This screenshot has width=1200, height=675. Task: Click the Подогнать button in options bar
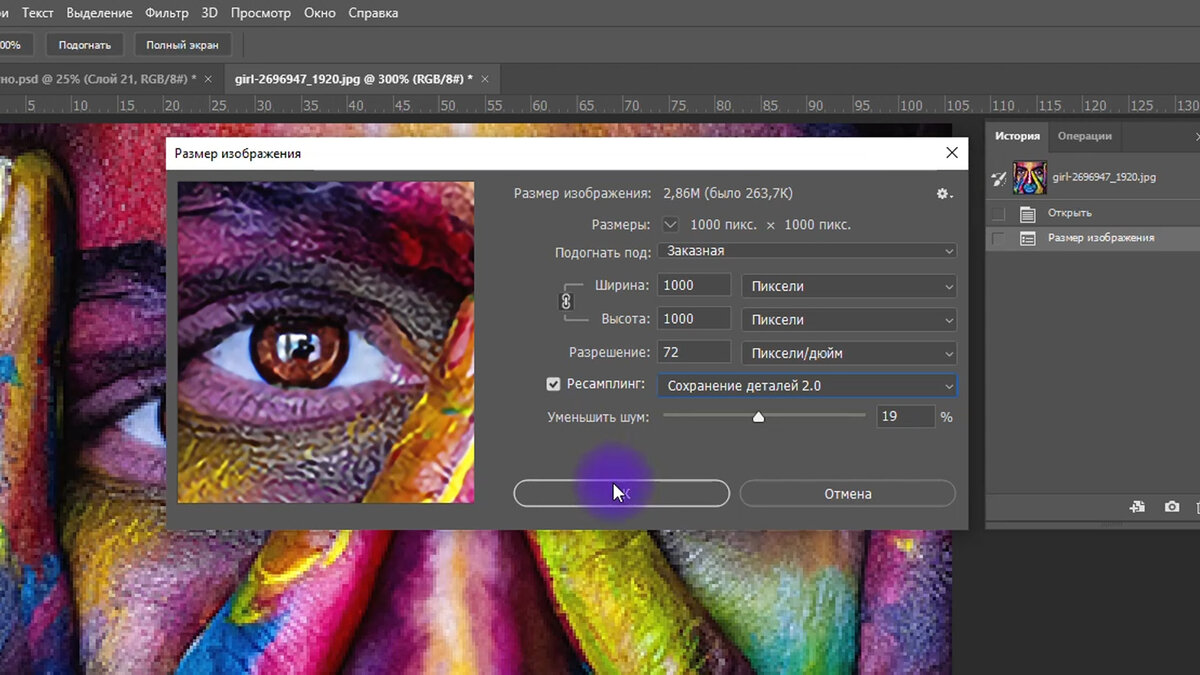pos(84,45)
